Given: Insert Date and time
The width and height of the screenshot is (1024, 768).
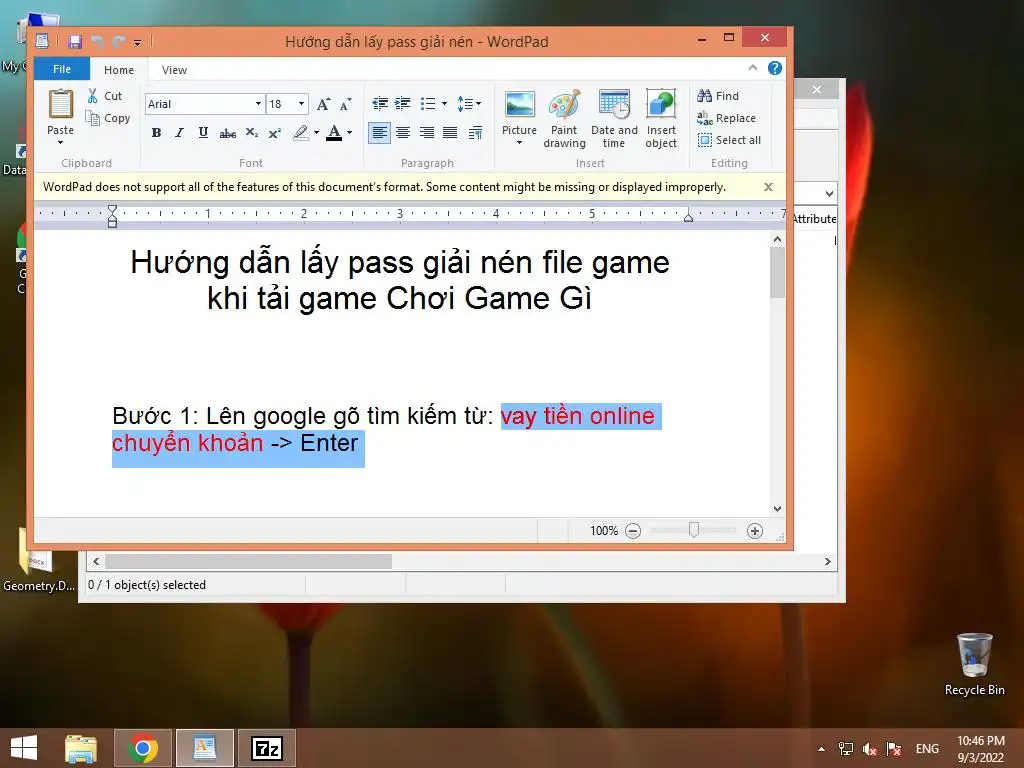Looking at the screenshot, I should point(614,118).
